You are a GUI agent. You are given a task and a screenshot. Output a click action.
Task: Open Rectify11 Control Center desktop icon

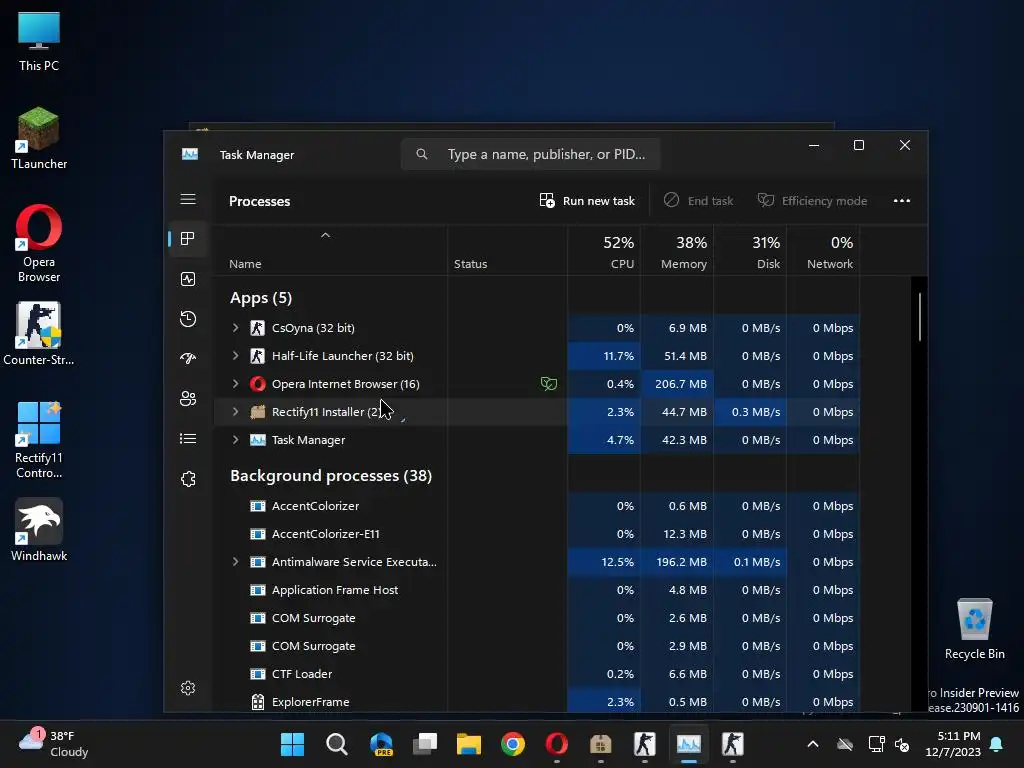tap(39, 440)
